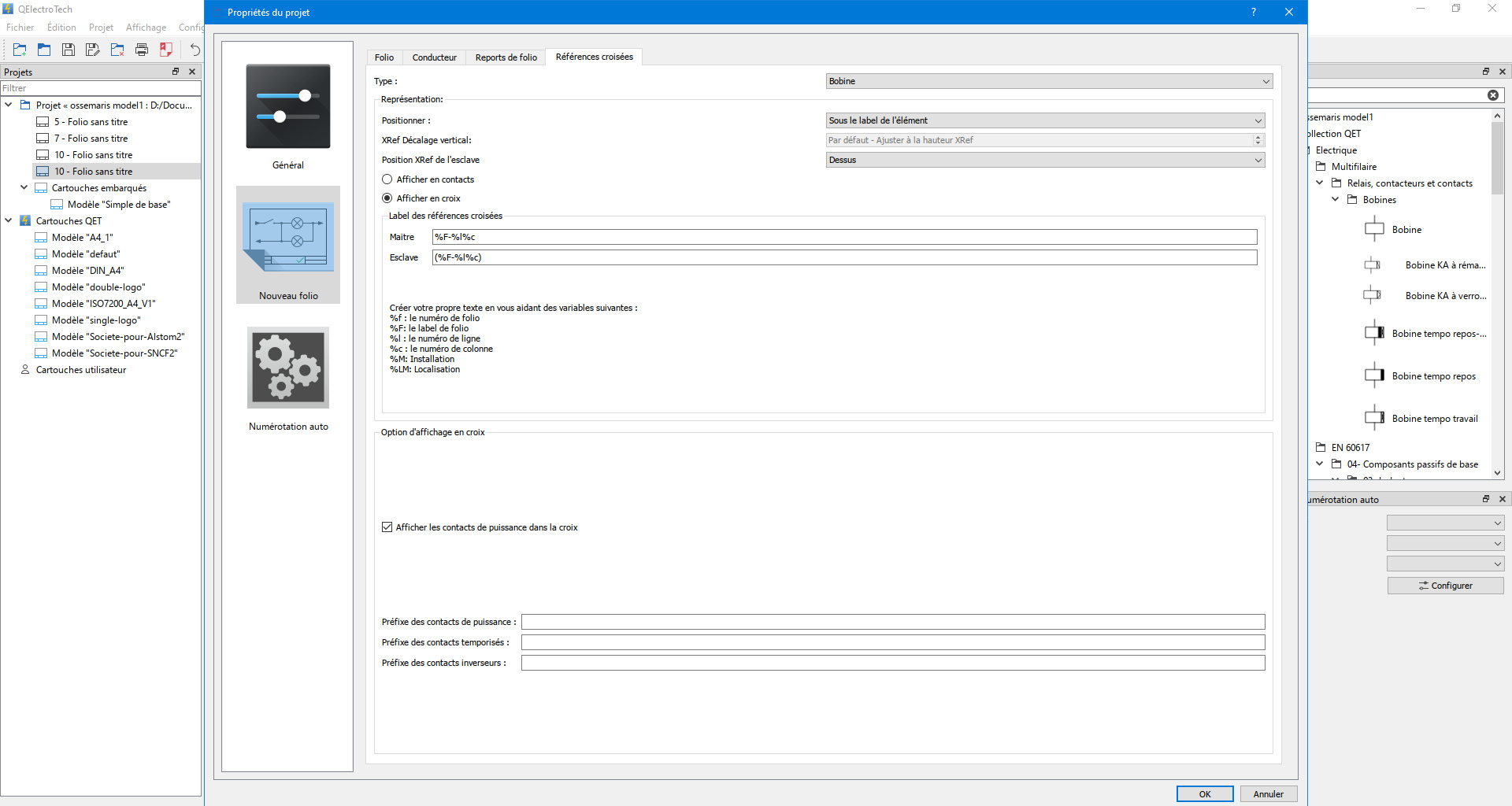Click the undo arrow icon
Screen dimensions: 1512x806
click(x=195, y=50)
